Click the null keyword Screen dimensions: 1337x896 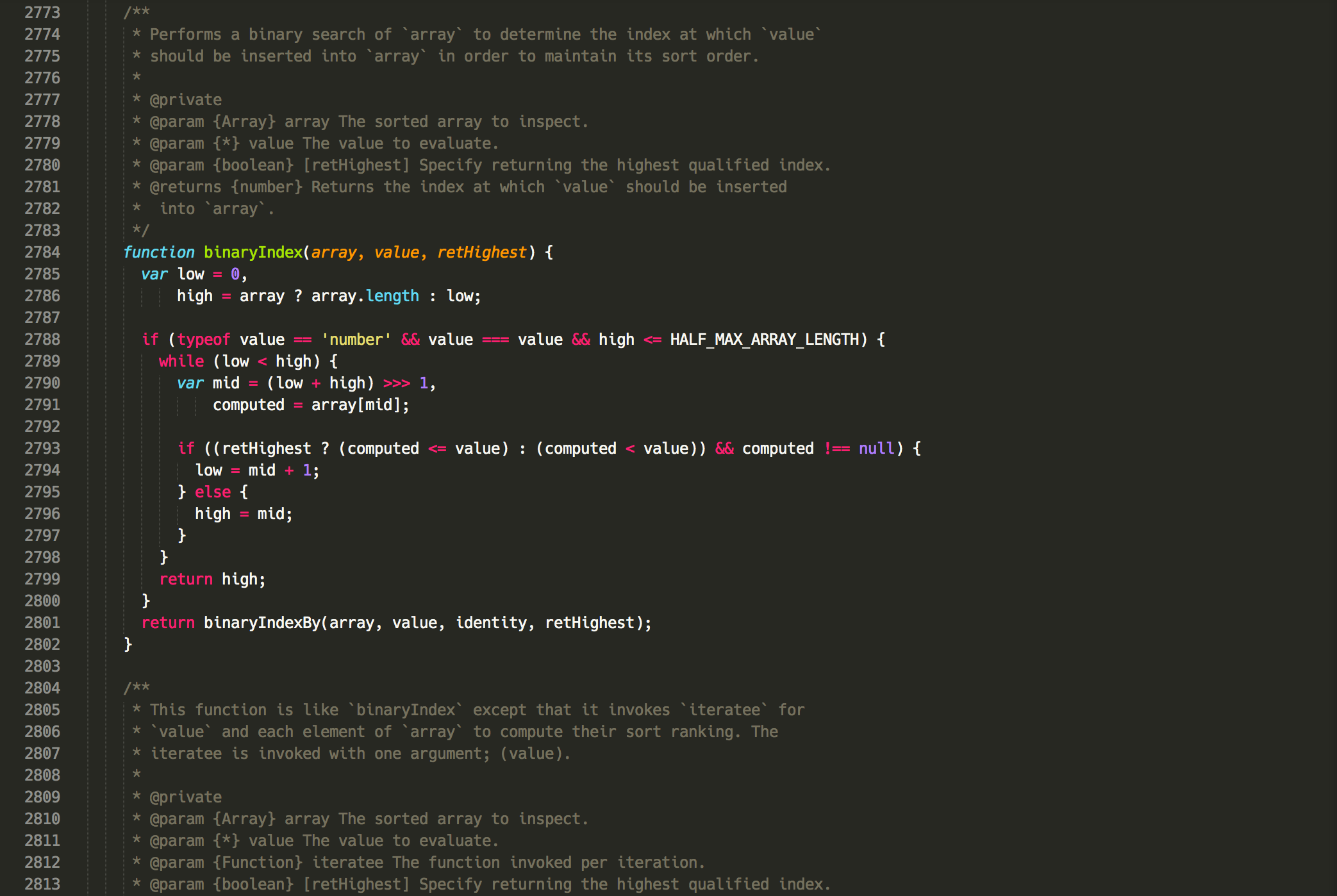tap(876, 449)
